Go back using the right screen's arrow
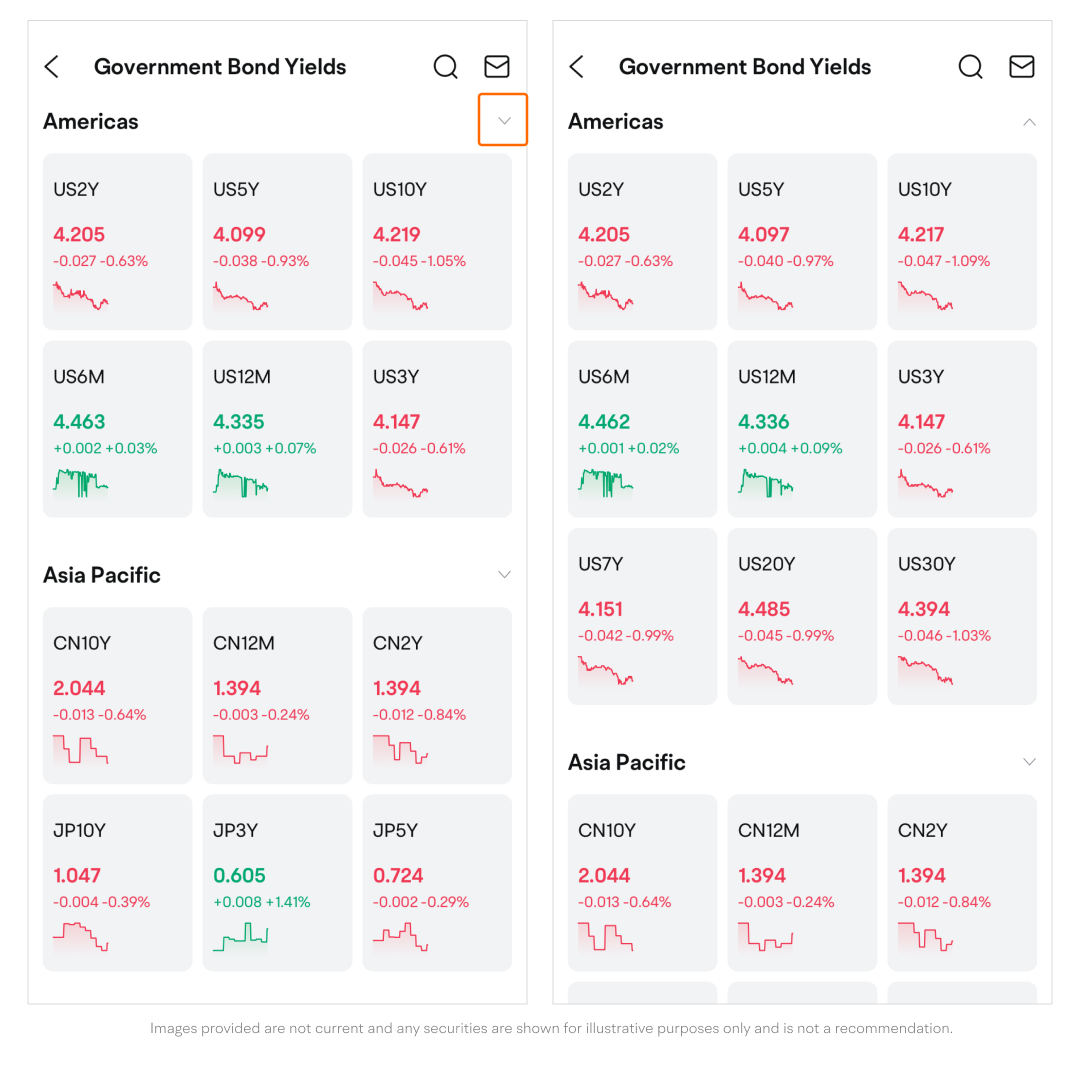Image resolution: width=1080 pixels, height=1069 pixels. pyautogui.click(x=577, y=67)
